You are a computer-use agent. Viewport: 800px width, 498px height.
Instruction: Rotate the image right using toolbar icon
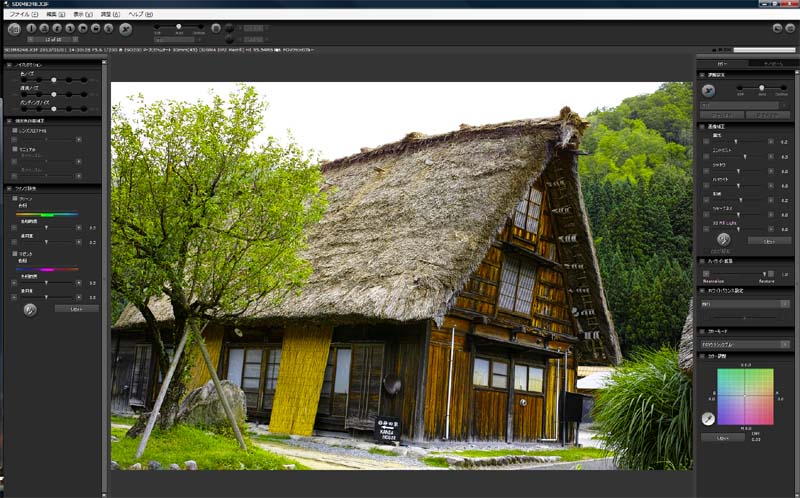70,29
